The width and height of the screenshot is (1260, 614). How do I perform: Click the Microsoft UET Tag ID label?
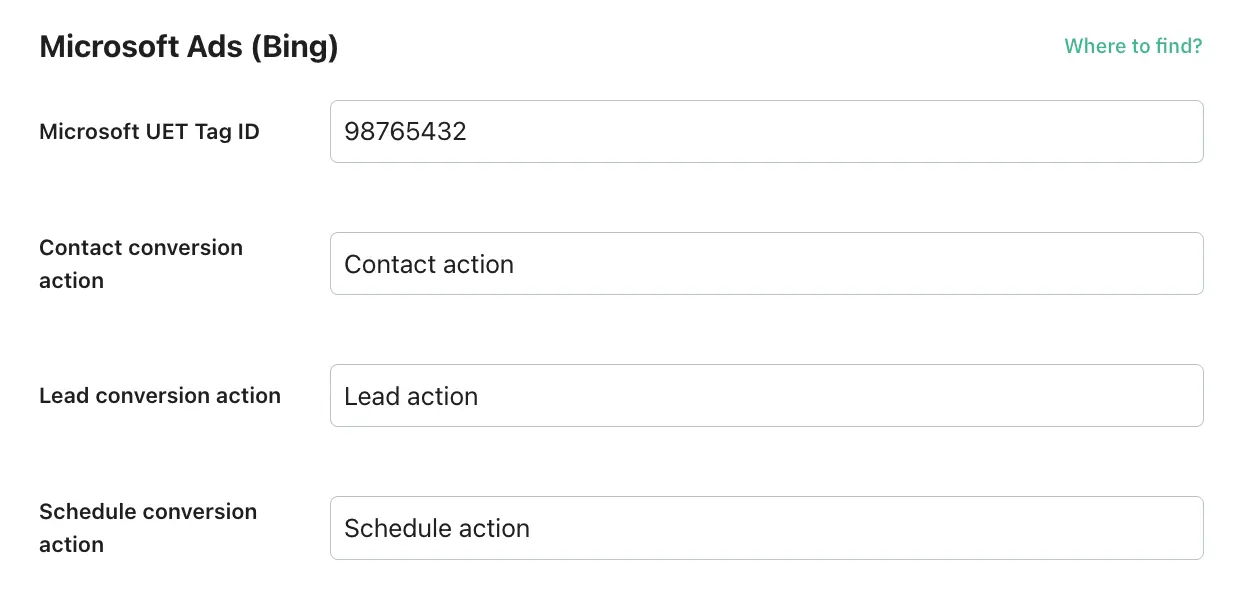click(x=149, y=131)
